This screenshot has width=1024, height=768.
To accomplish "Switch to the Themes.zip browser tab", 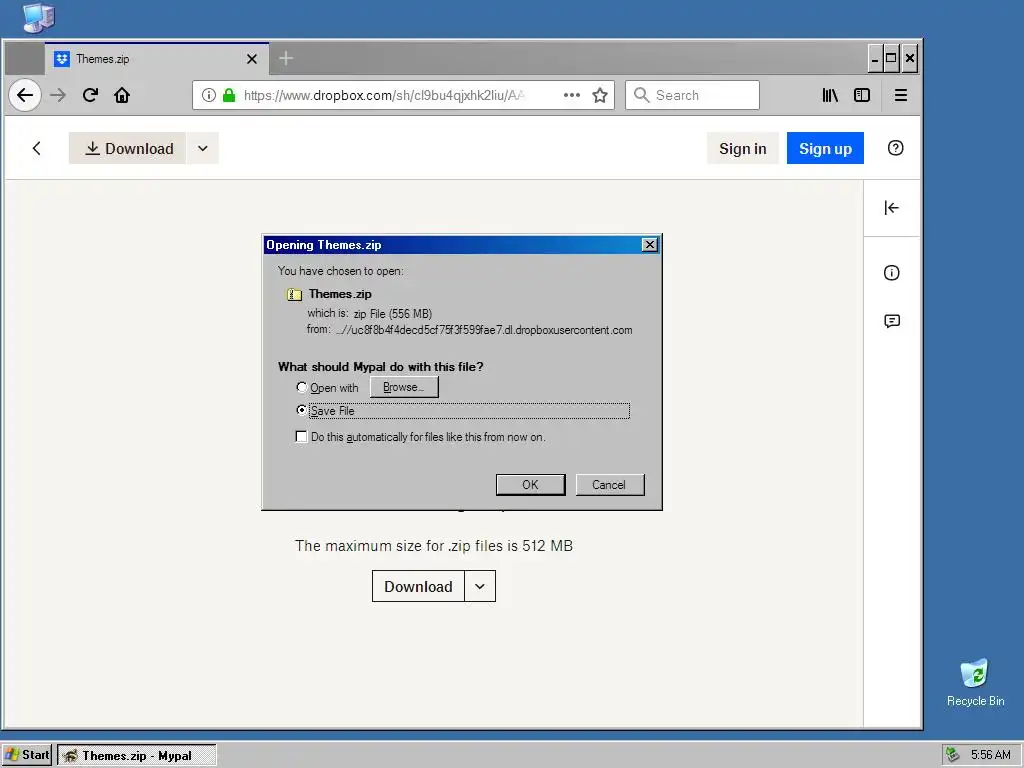I will point(157,59).
